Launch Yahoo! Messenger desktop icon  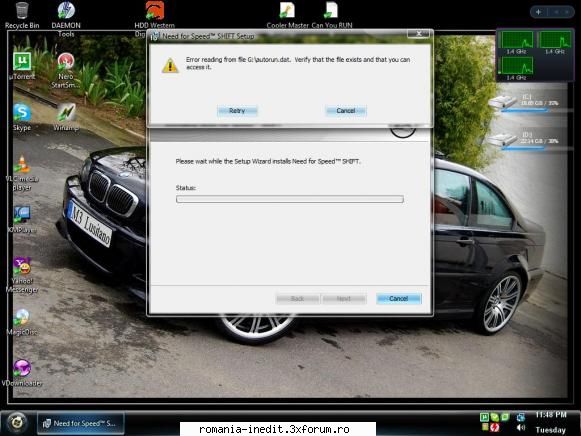point(22,275)
